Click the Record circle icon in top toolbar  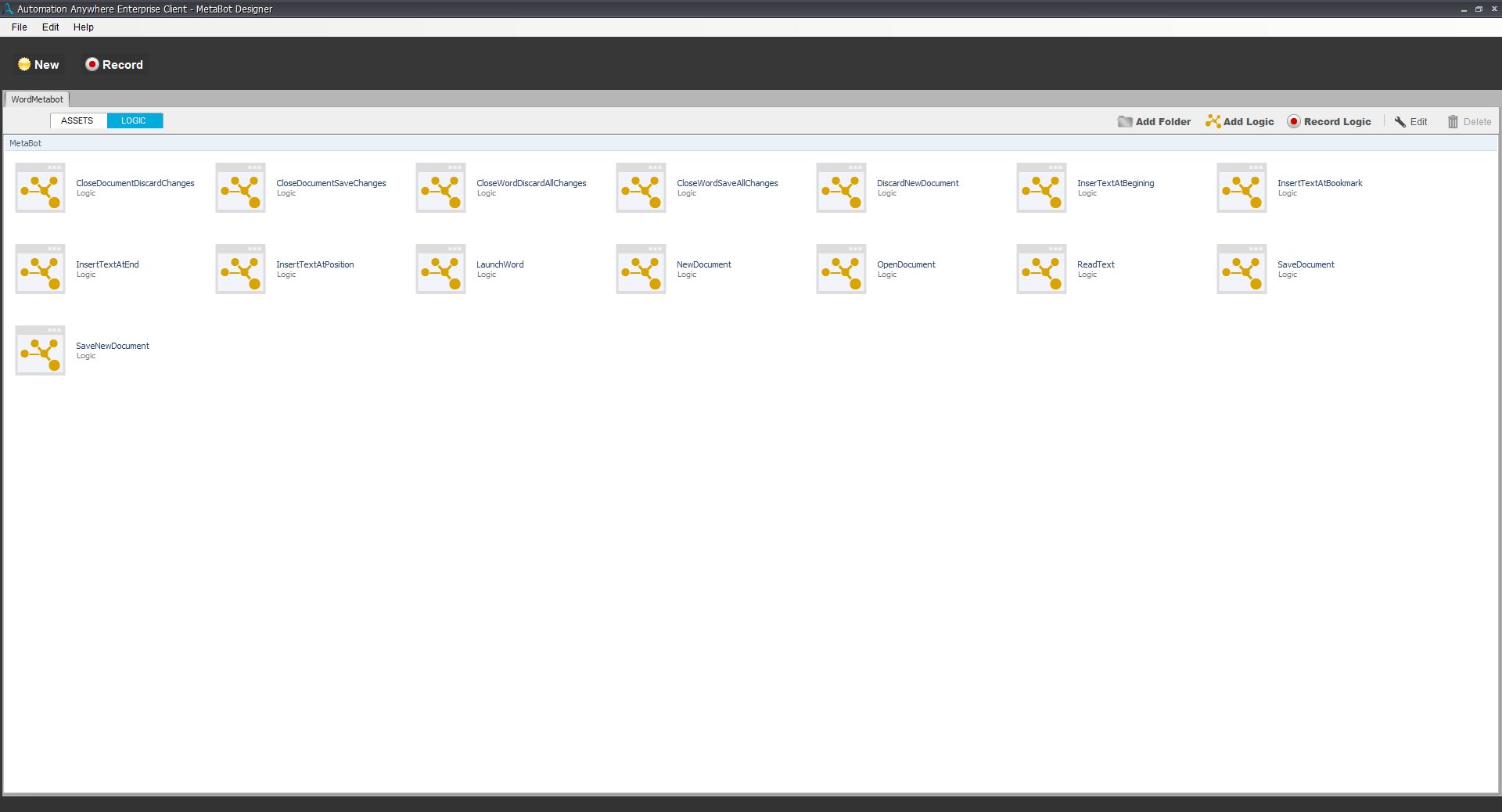click(x=92, y=64)
